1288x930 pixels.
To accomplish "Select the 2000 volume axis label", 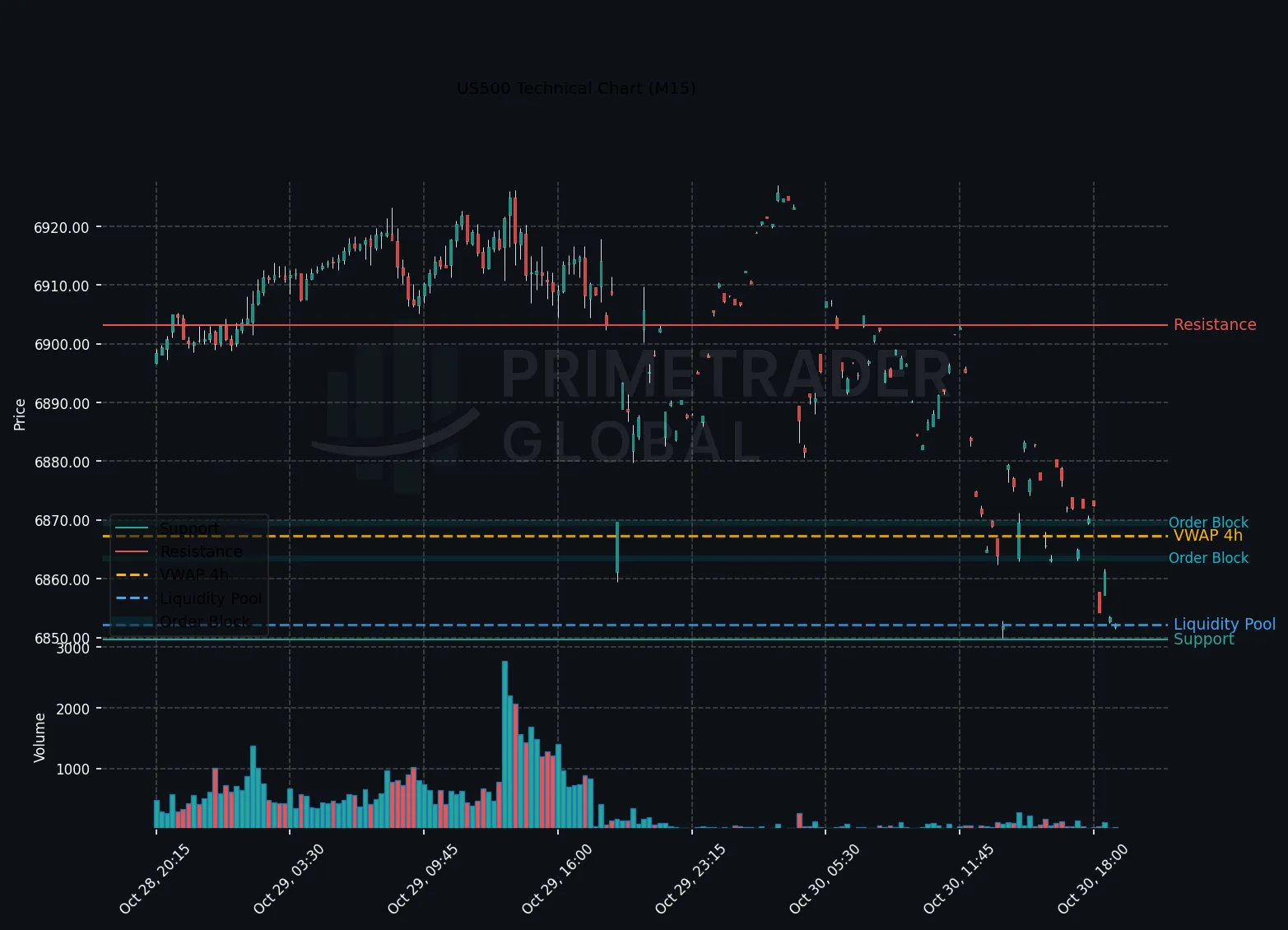I will tap(74, 709).
